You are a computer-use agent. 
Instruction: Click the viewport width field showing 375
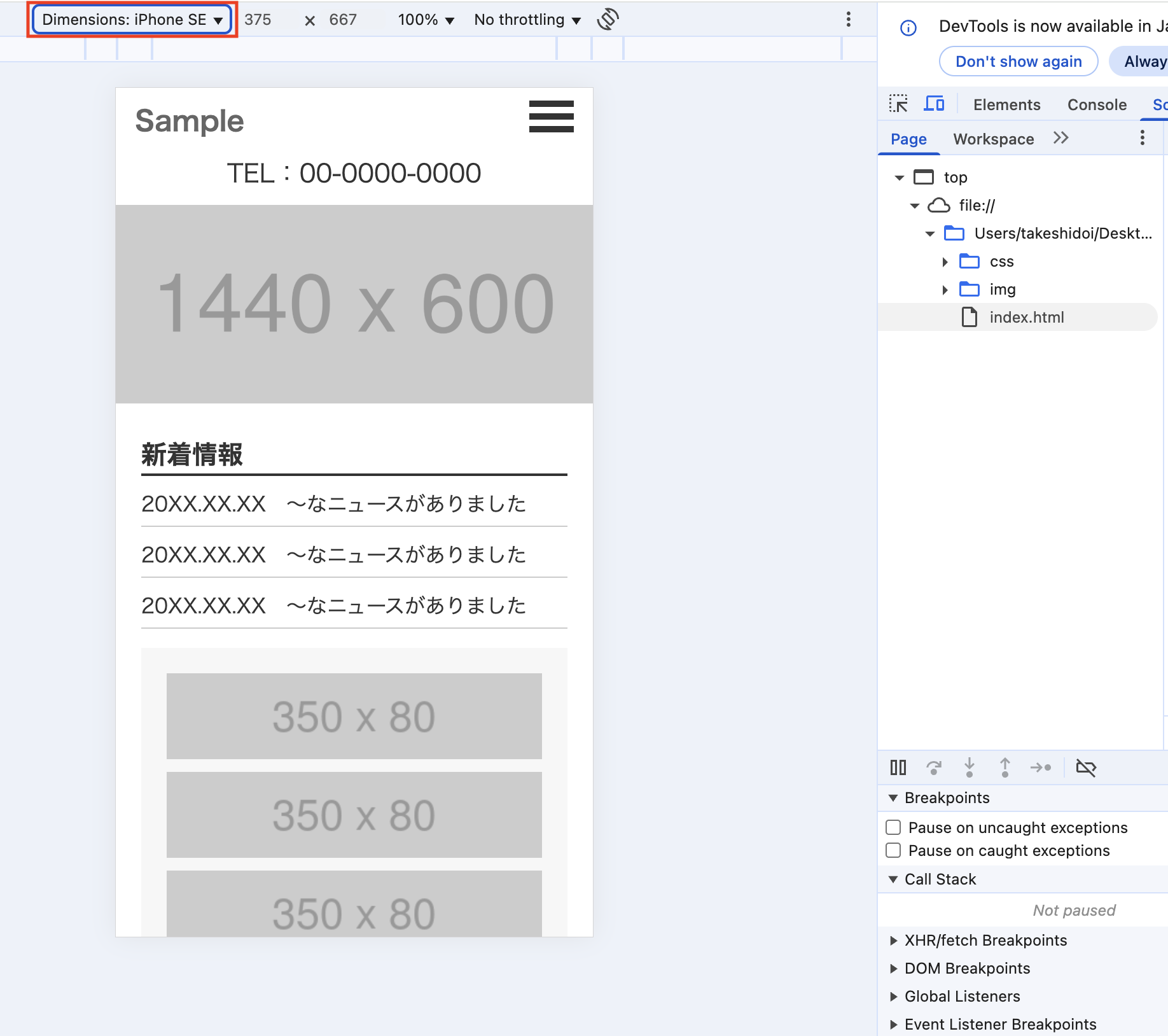pos(258,20)
